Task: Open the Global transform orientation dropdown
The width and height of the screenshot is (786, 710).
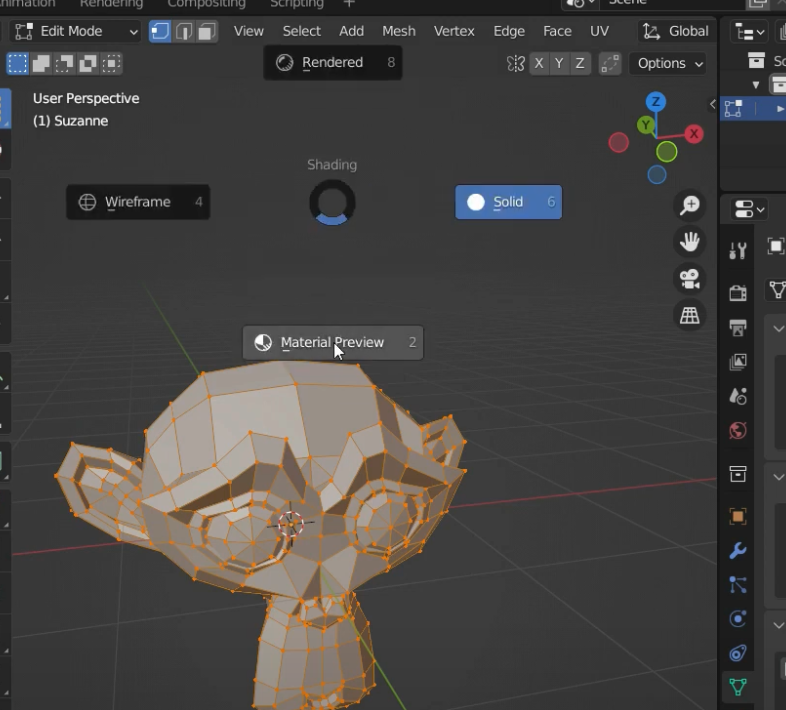Action: tap(676, 31)
